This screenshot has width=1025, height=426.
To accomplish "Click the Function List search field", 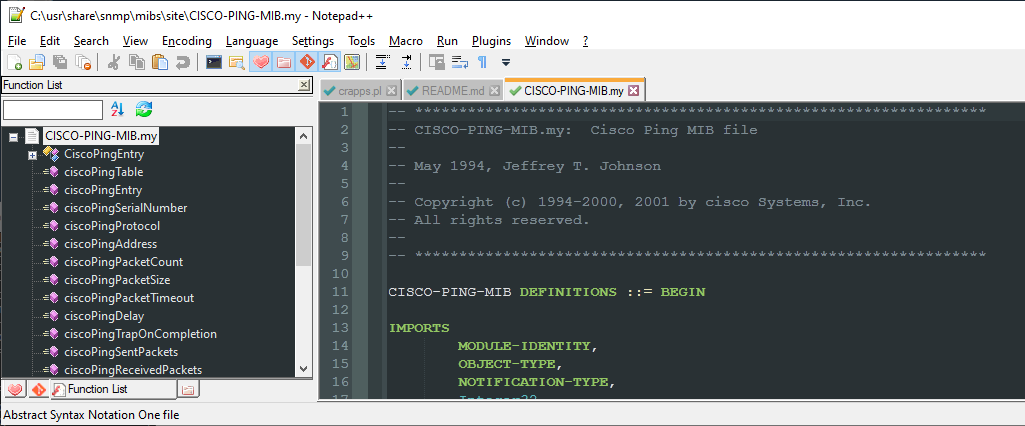I will [x=53, y=110].
